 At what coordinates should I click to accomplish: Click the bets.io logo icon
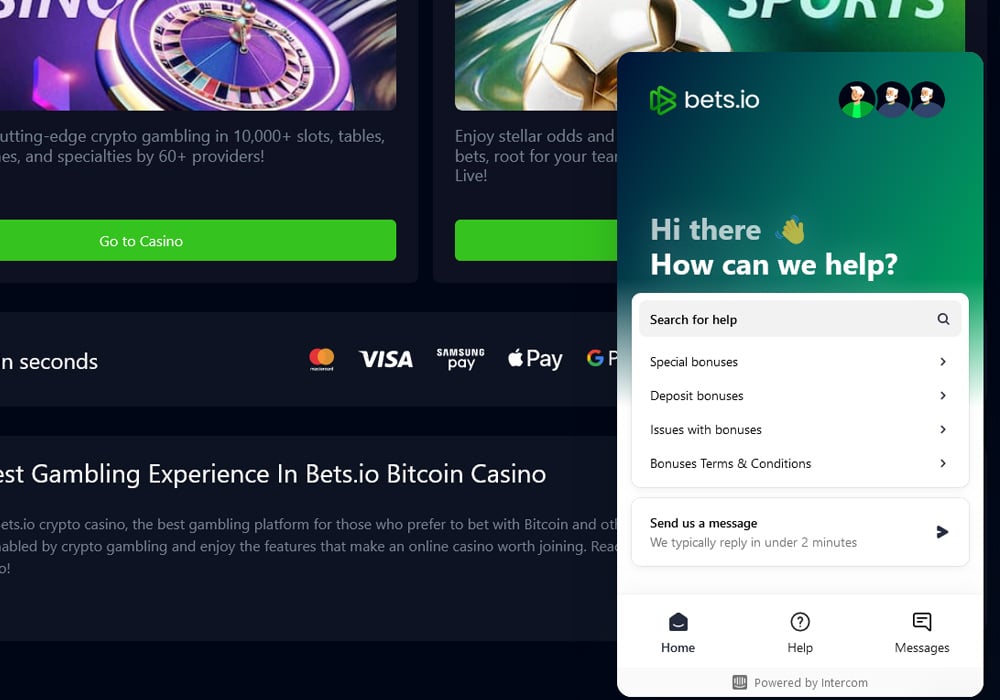click(x=662, y=100)
